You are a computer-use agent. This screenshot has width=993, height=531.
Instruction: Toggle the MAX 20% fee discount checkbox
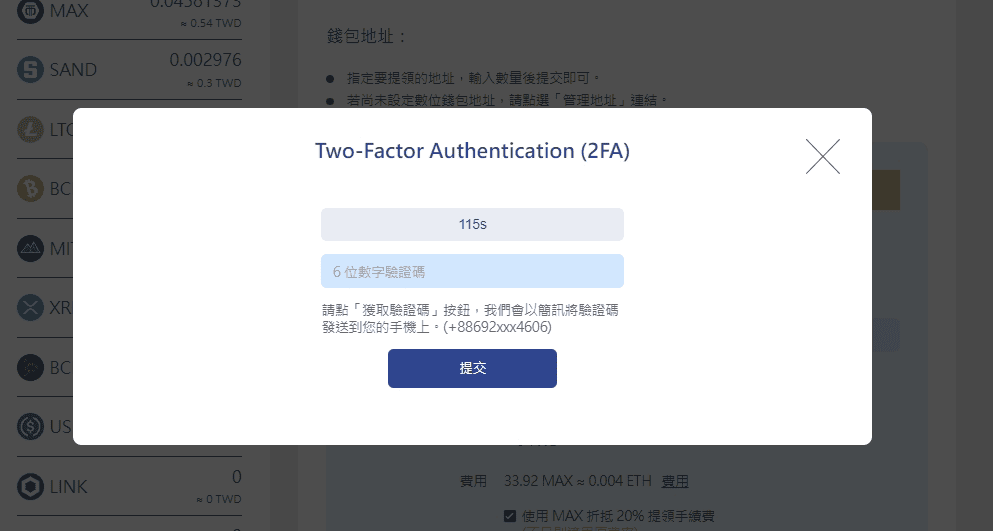pos(510,516)
